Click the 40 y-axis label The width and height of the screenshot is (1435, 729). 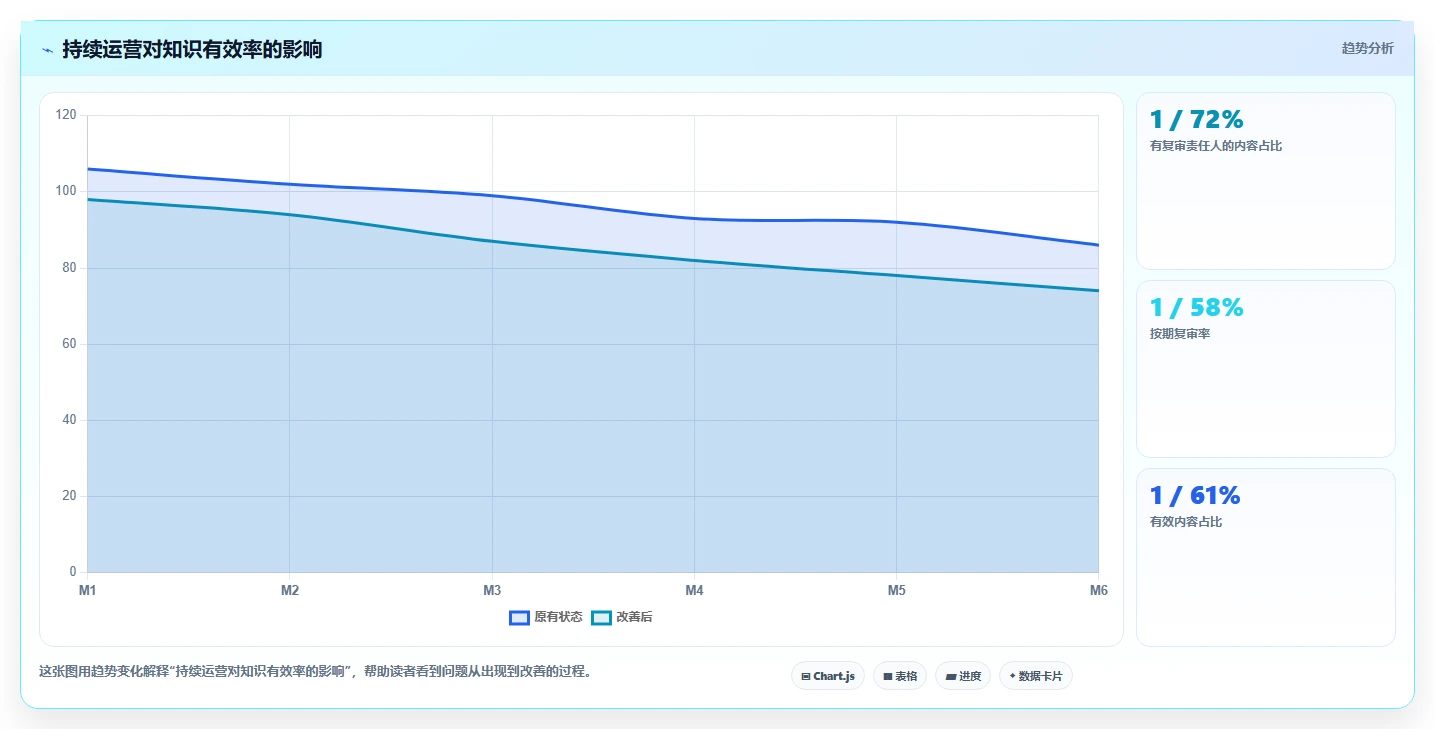(69, 420)
